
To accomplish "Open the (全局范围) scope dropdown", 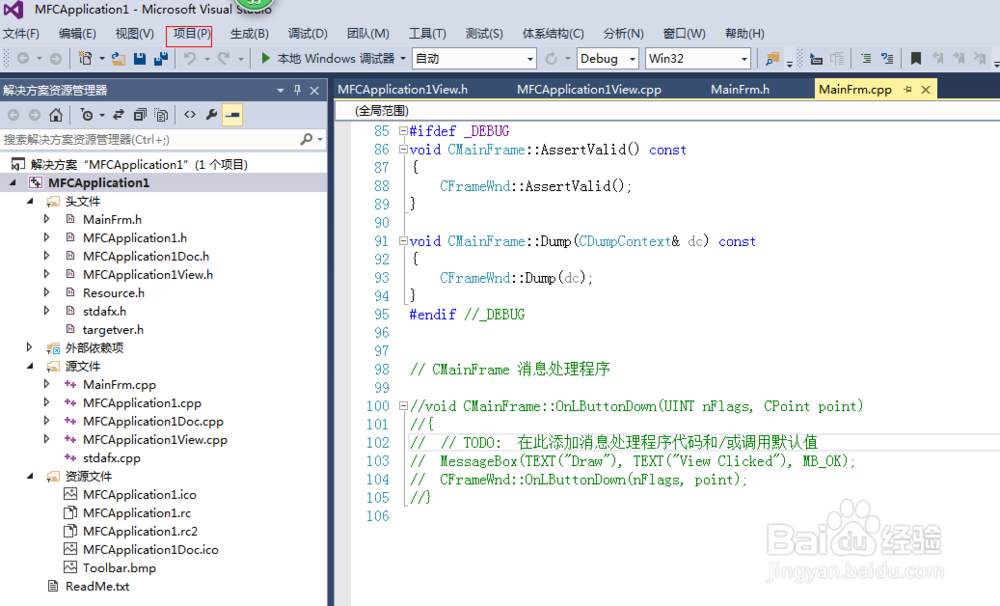I will tap(667, 111).
